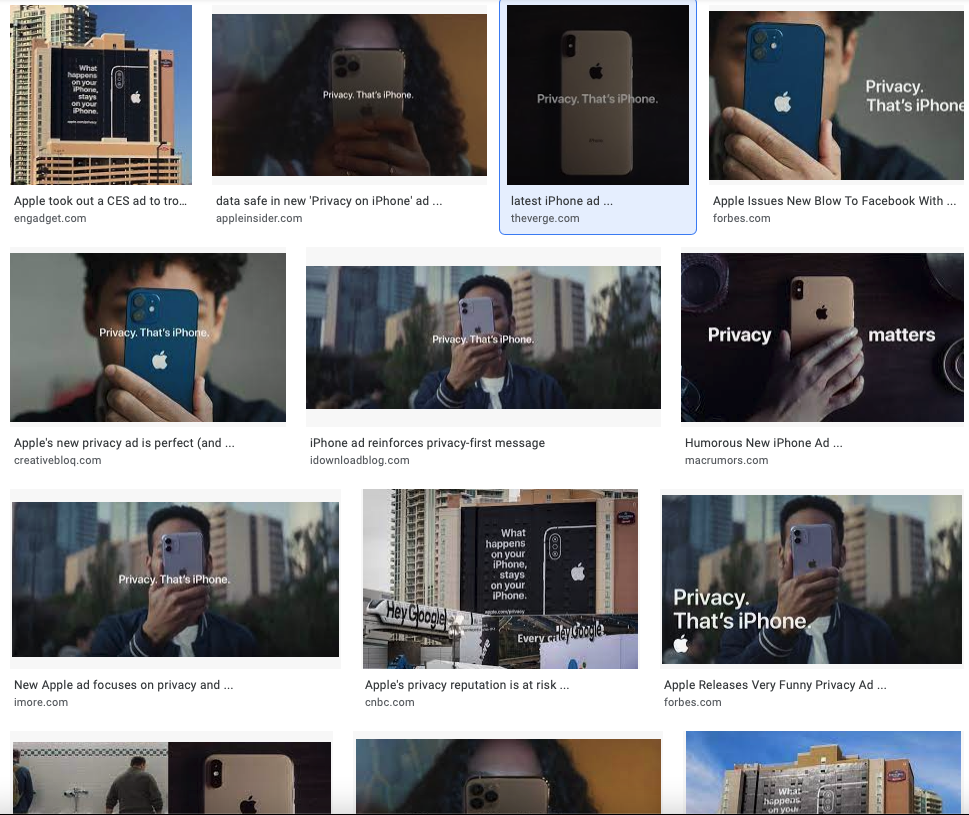The image size is (969, 815).
Task: Click the idownloadblog.com source label
Action: [359, 460]
